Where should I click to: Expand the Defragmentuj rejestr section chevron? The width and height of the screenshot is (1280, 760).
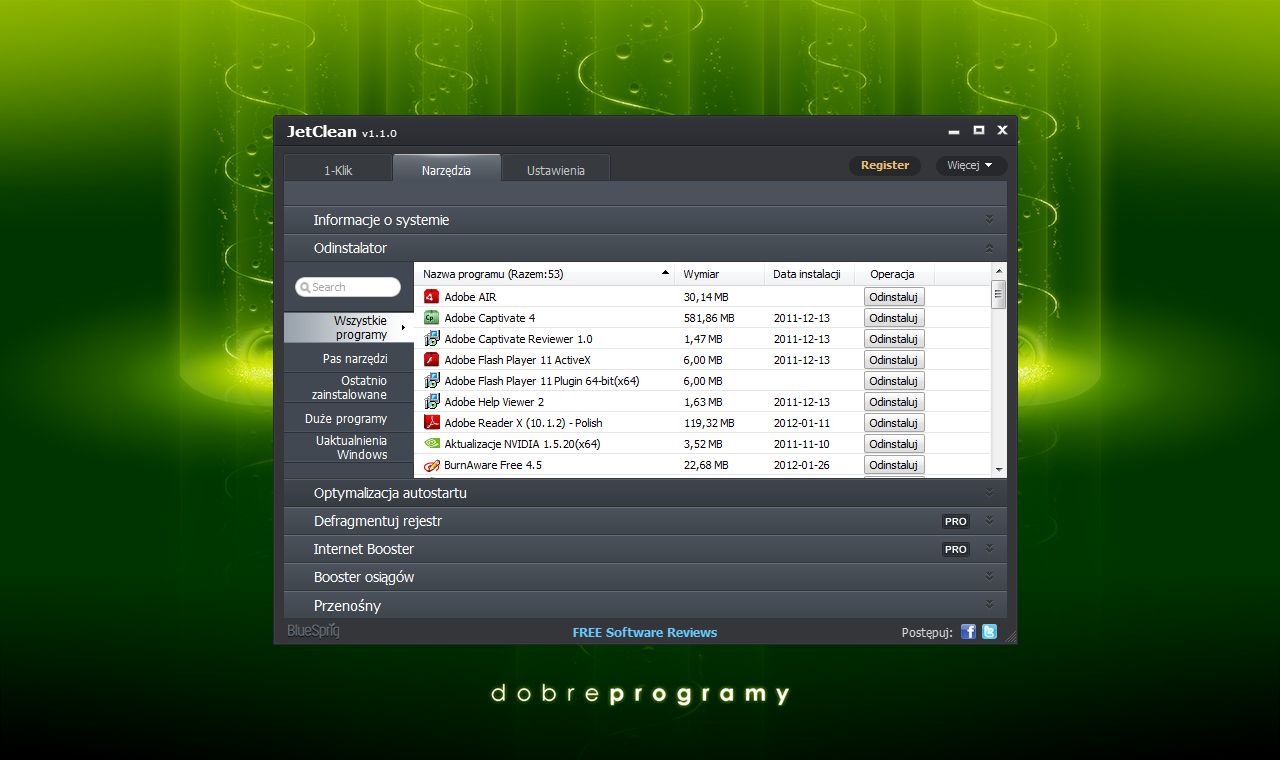pos(989,521)
